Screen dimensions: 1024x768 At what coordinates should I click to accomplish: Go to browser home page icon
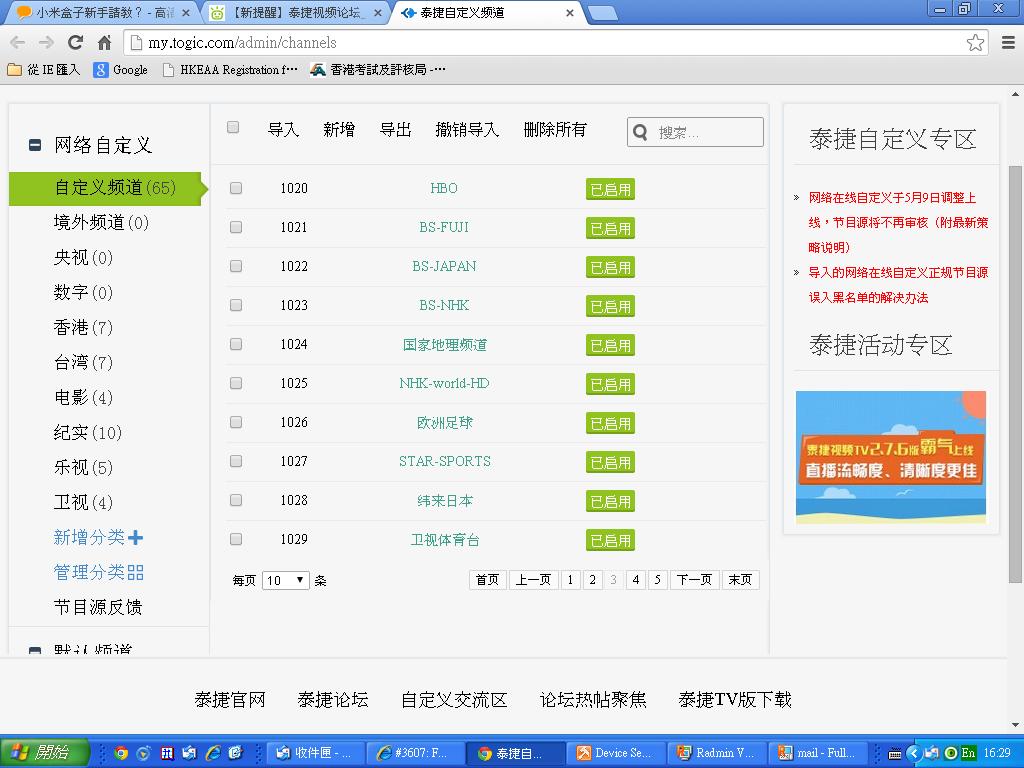104,42
